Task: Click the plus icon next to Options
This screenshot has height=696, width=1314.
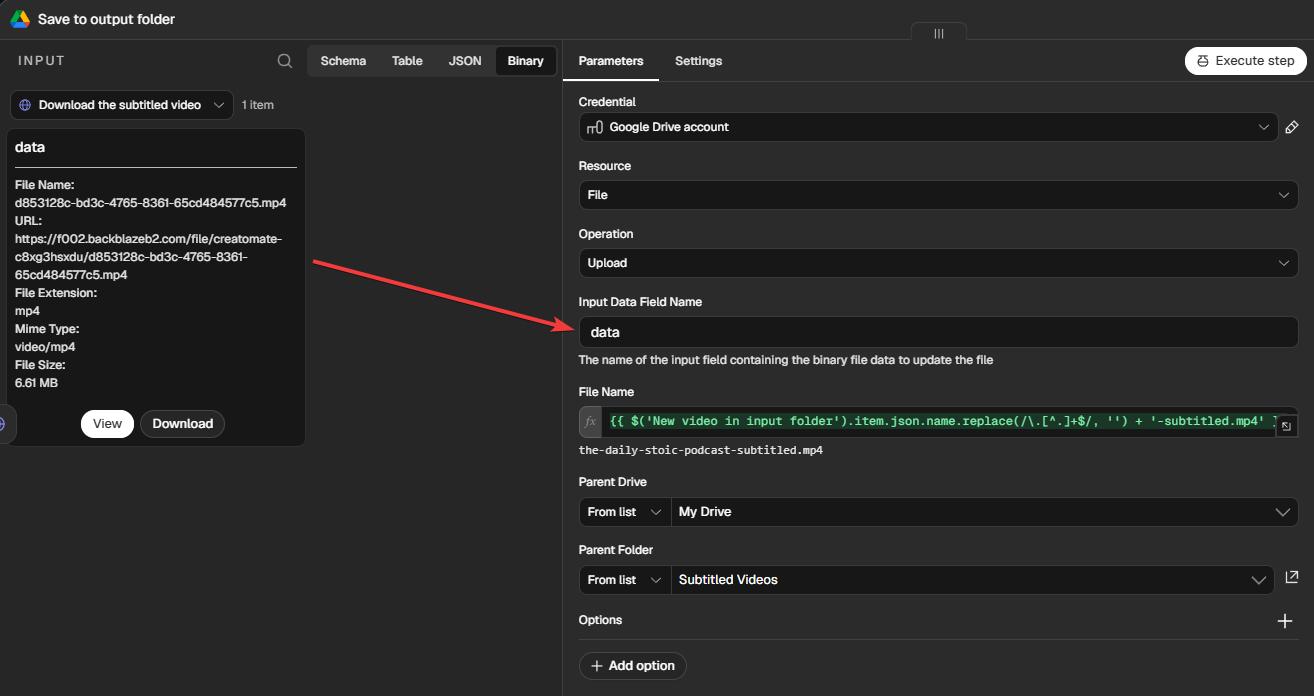Action: pos(1286,621)
